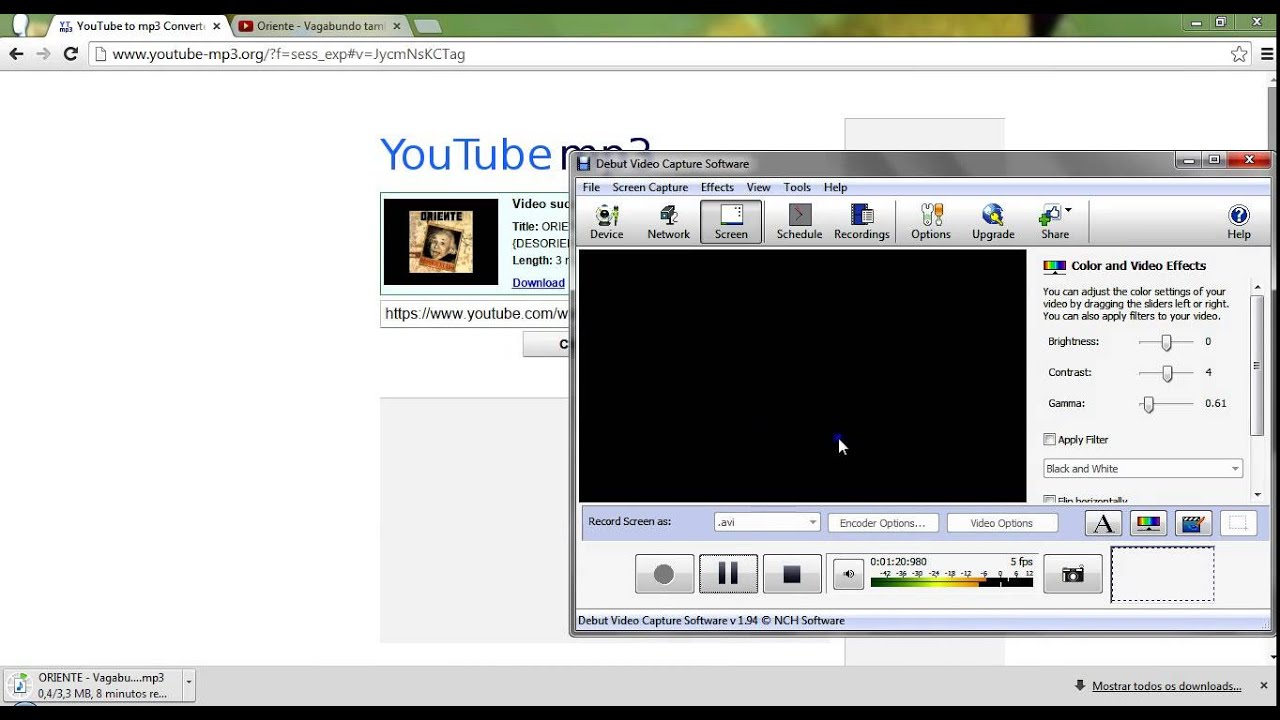Click the Video Options button
This screenshot has height=720, width=1280.
1001,523
